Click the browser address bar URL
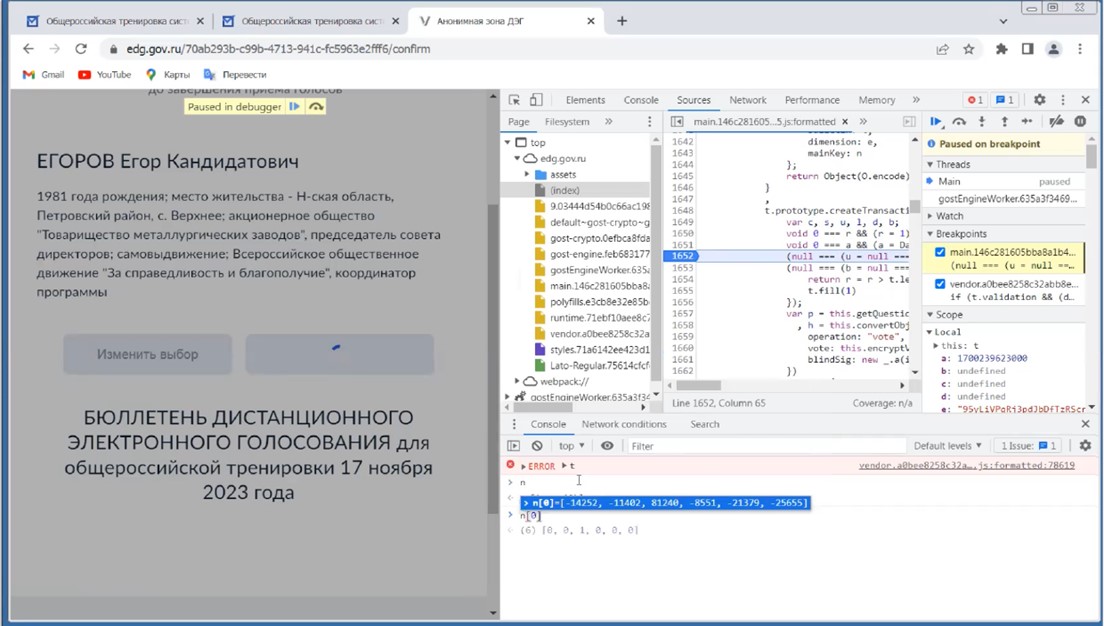This screenshot has width=1104, height=626. [x=278, y=49]
